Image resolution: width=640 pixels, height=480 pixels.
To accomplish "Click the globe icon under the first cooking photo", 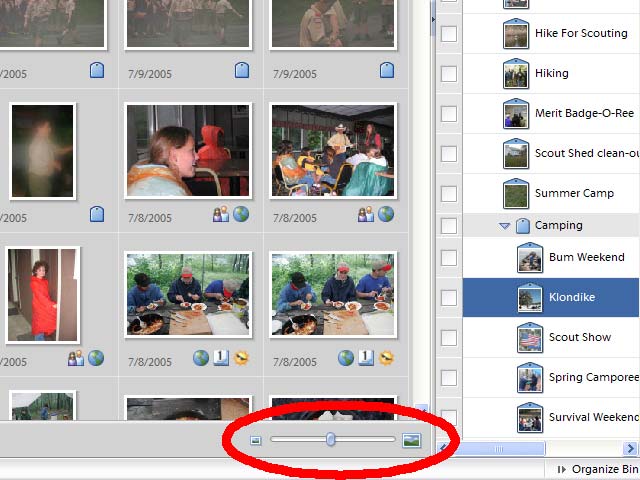I will pyautogui.click(x=201, y=358).
